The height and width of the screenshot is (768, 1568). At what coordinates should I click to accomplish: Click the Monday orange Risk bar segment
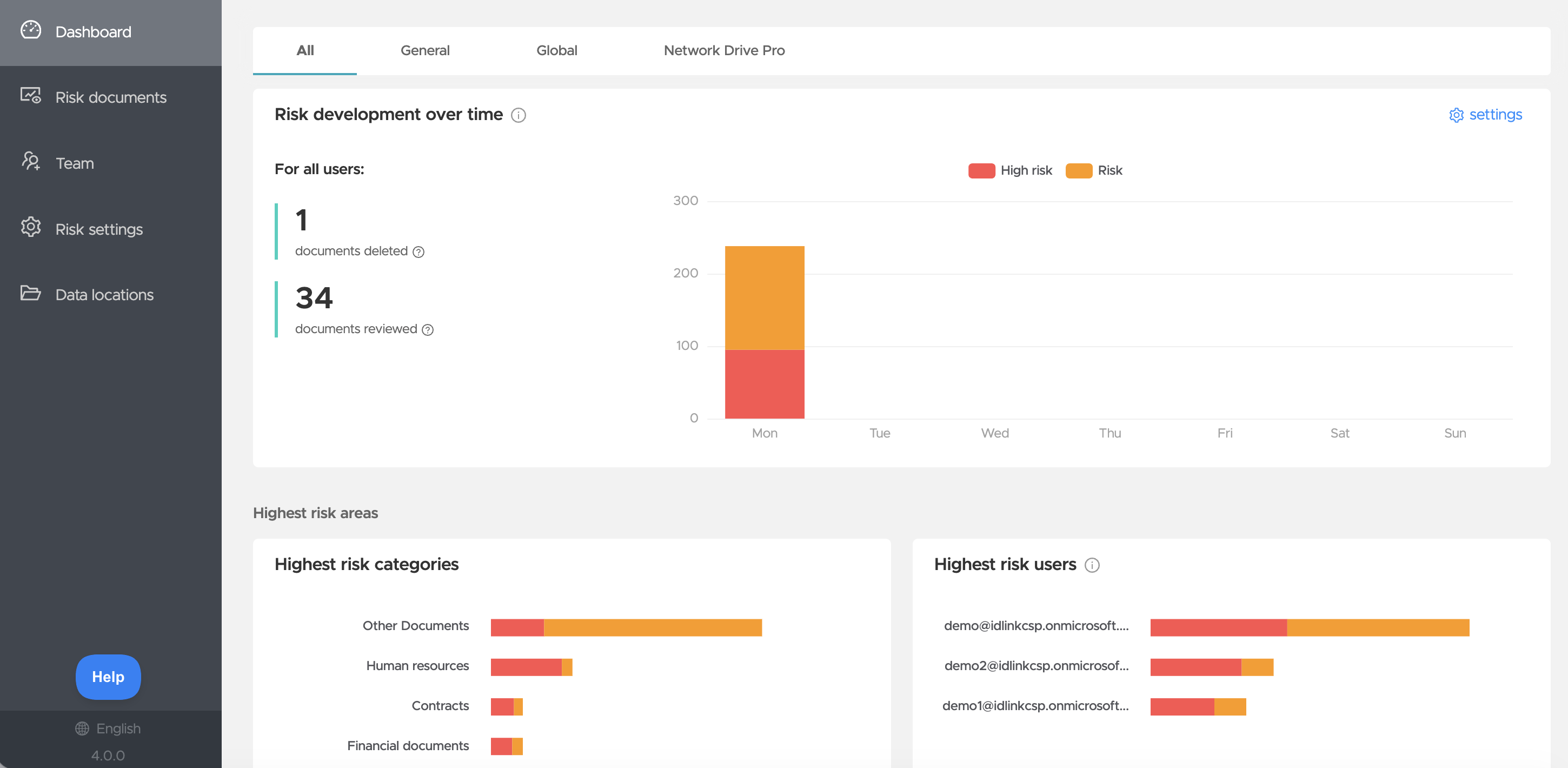click(765, 298)
